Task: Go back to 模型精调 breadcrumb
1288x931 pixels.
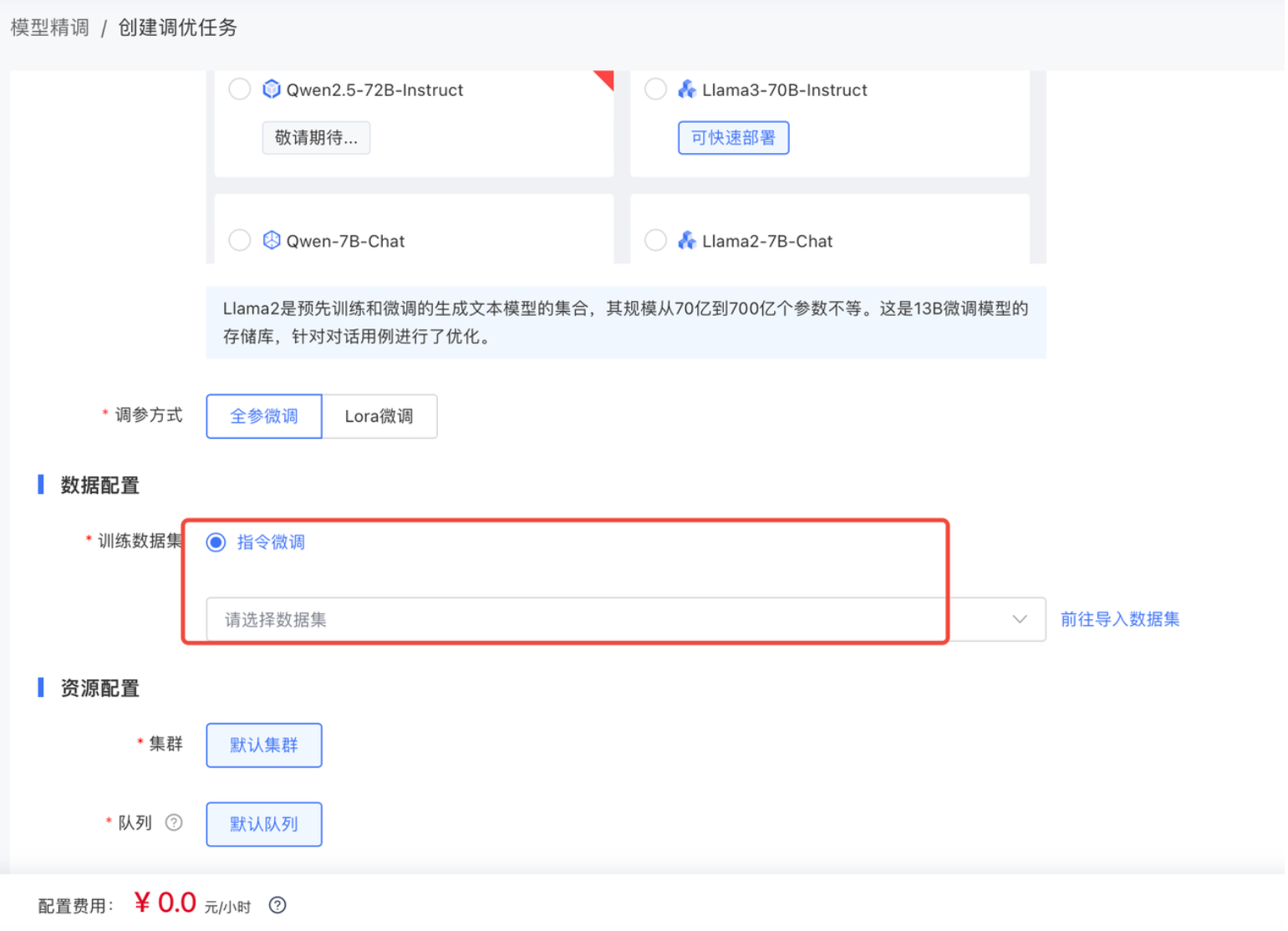Action: (50, 28)
